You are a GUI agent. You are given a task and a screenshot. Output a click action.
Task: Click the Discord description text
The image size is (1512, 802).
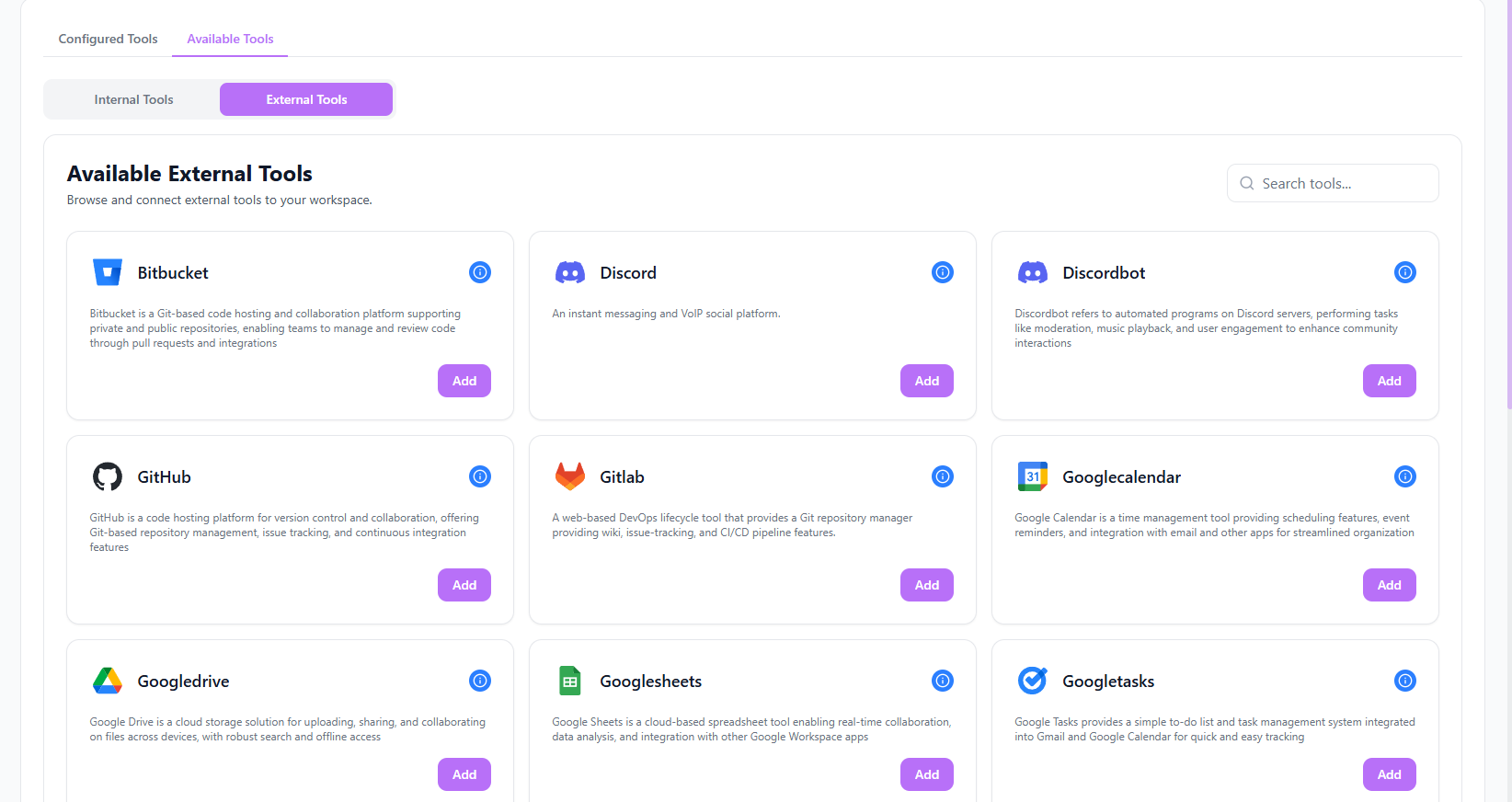coord(666,314)
